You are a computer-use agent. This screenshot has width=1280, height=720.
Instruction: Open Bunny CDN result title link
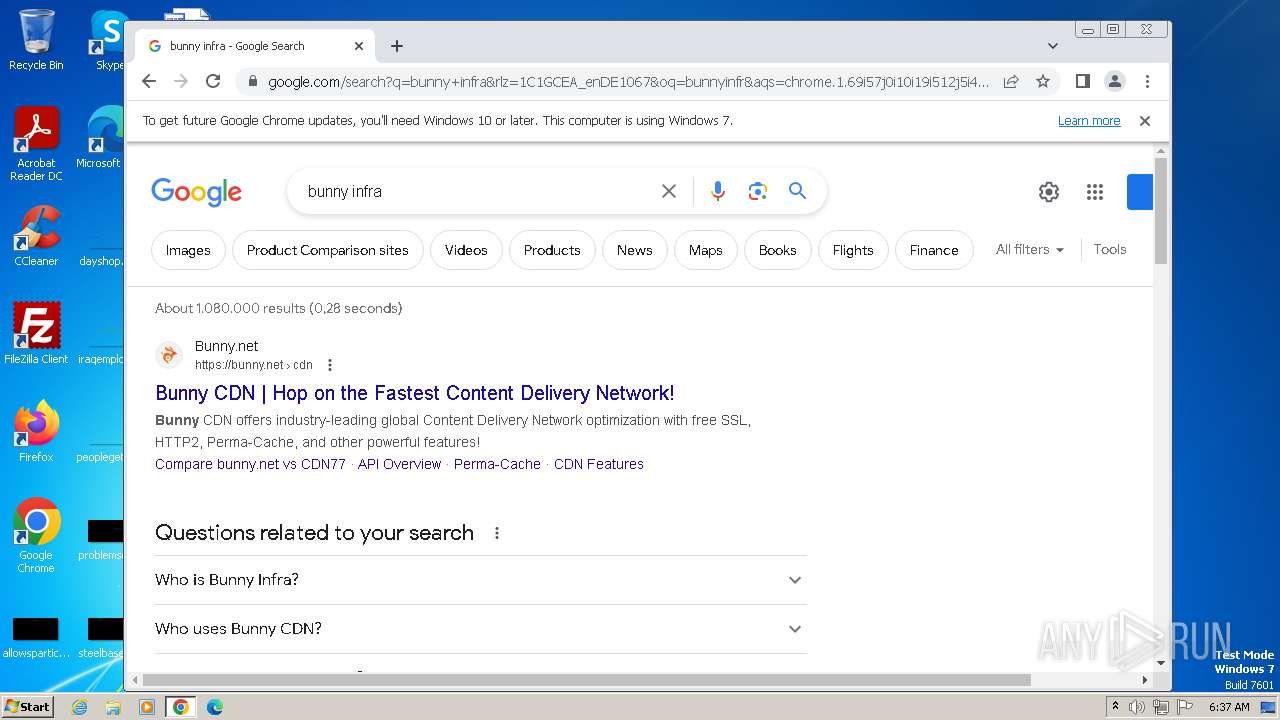[x=415, y=393]
